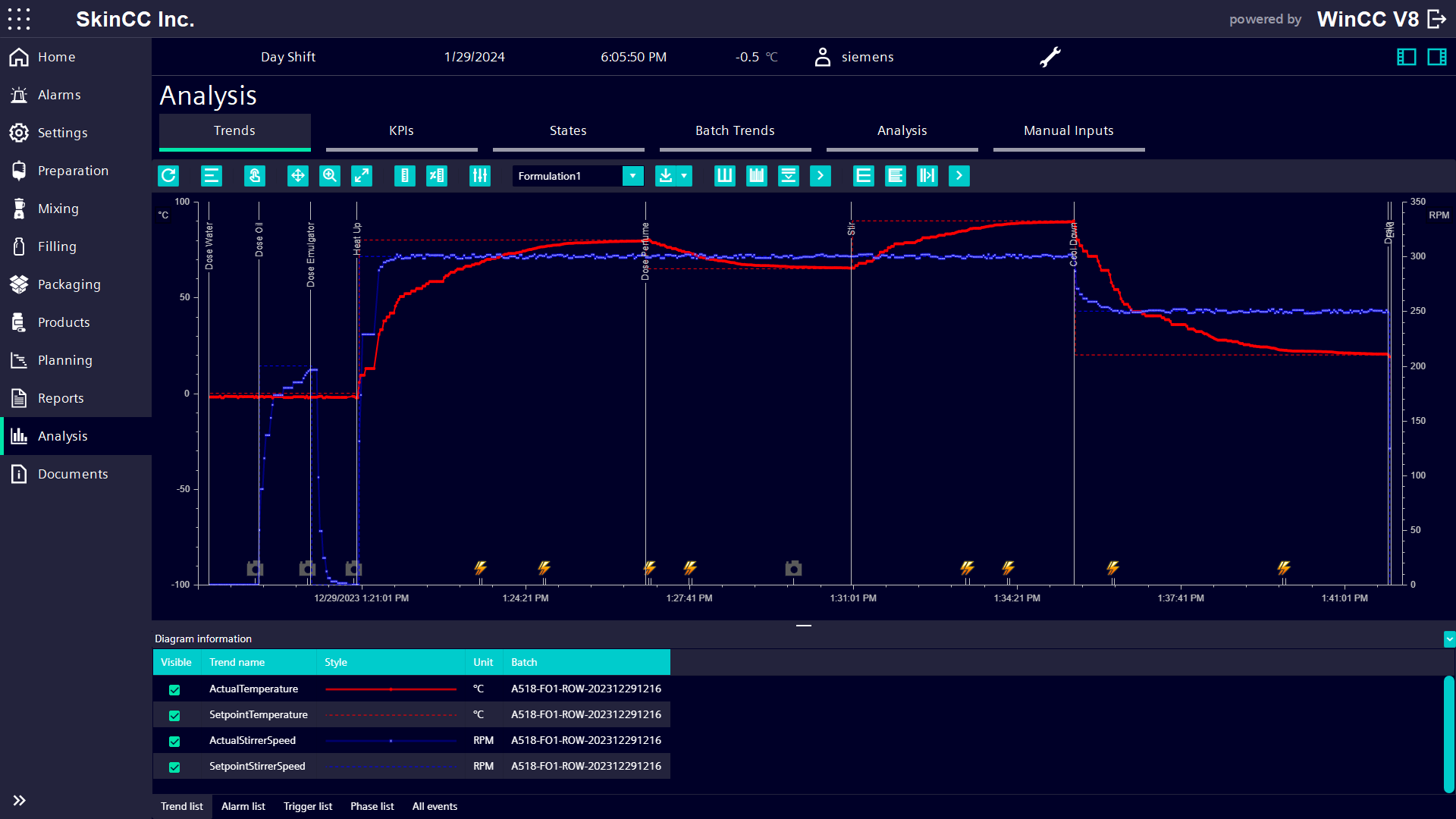Open the All events tab

tap(435, 806)
